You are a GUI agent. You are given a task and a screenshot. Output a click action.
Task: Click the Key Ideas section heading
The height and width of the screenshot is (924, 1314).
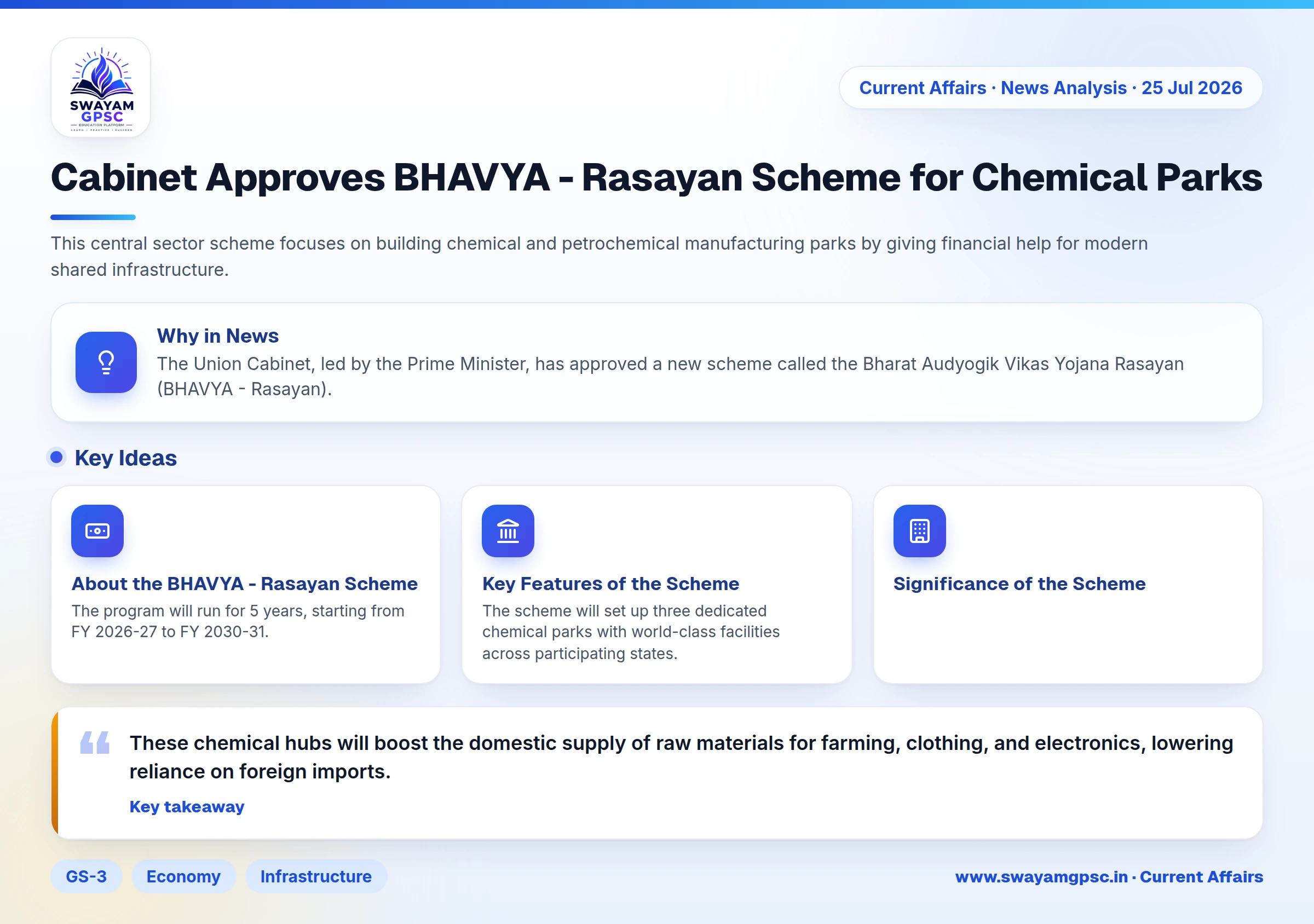pos(125,458)
